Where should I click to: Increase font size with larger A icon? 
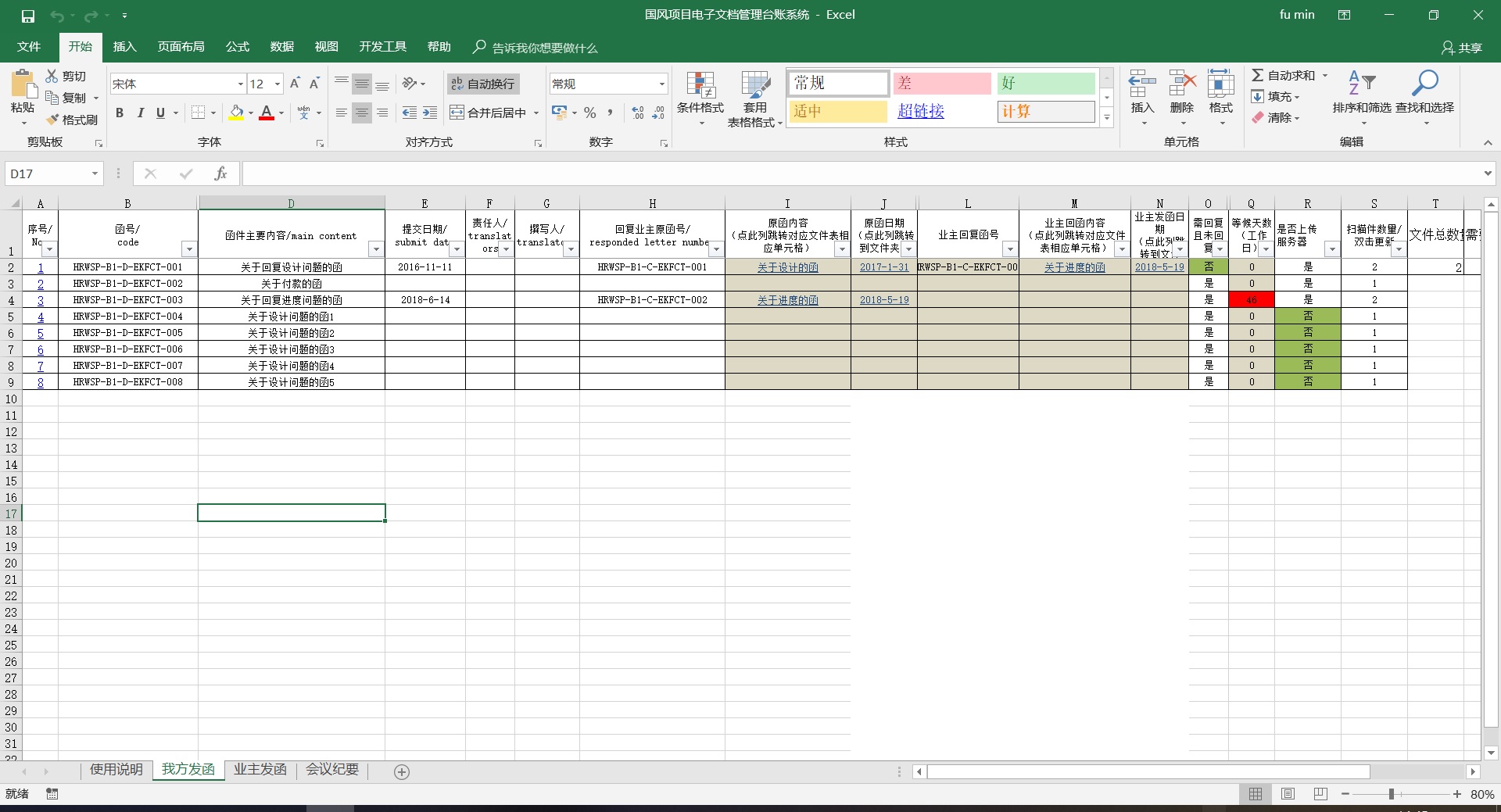[x=295, y=84]
